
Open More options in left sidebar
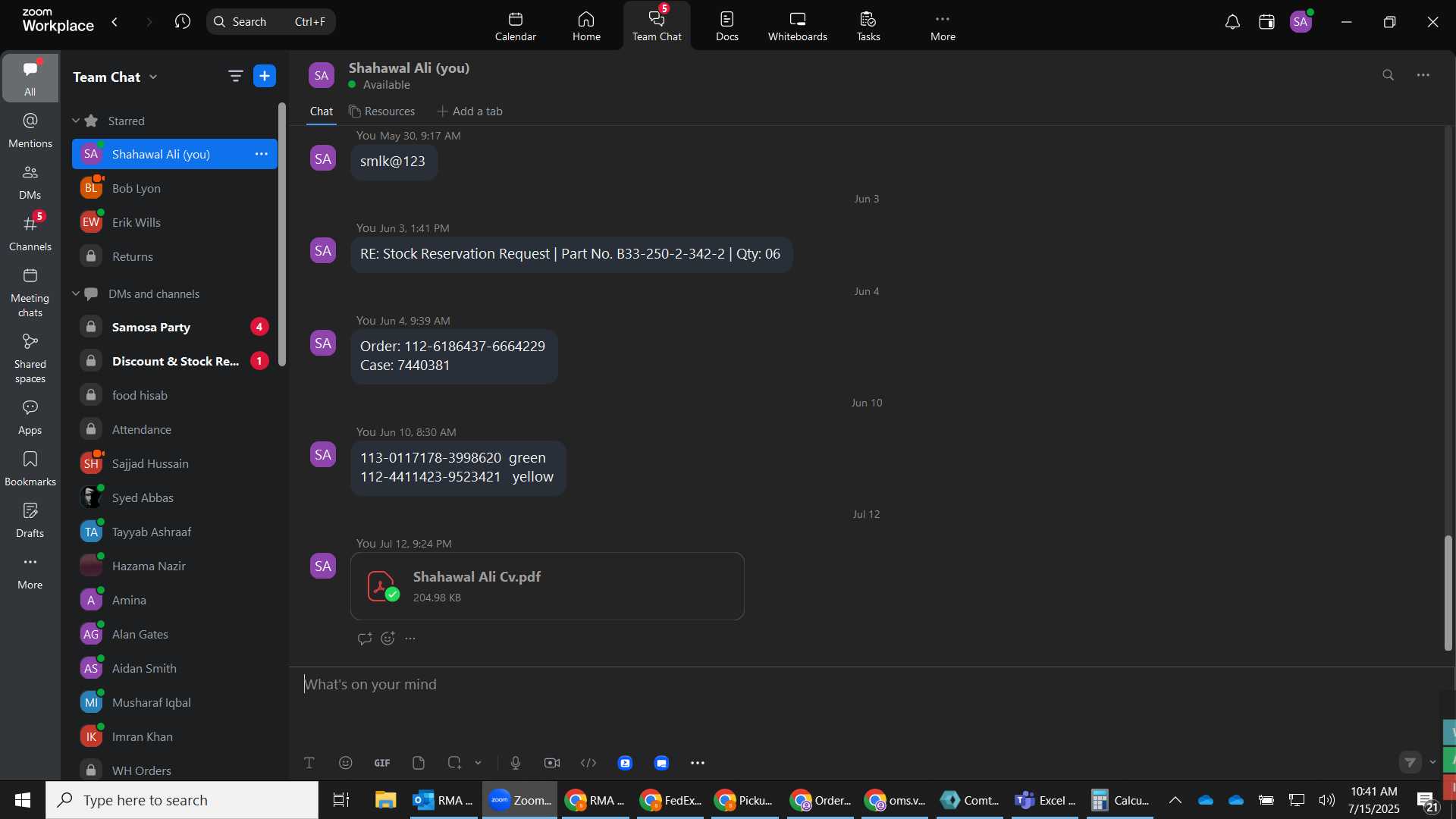[x=30, y=572]
